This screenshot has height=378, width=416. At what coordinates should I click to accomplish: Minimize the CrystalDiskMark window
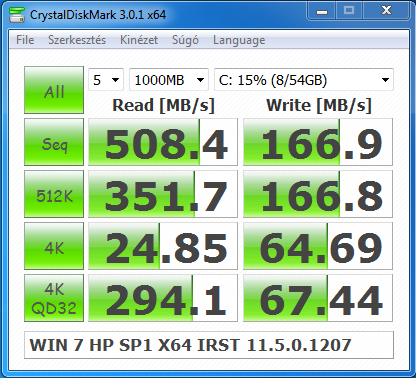pos(322,11)
